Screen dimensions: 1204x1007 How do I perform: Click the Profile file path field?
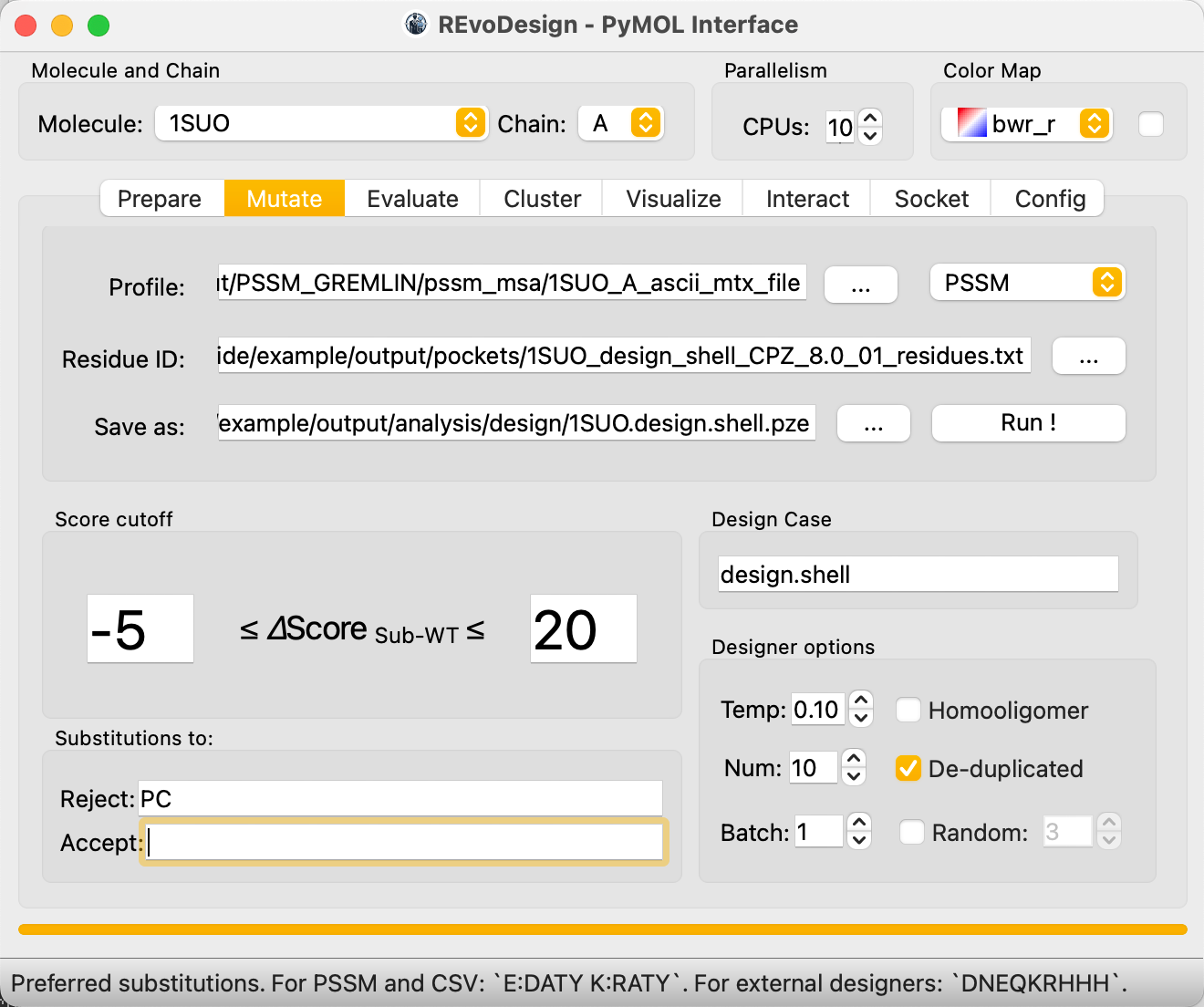point(512,283)
